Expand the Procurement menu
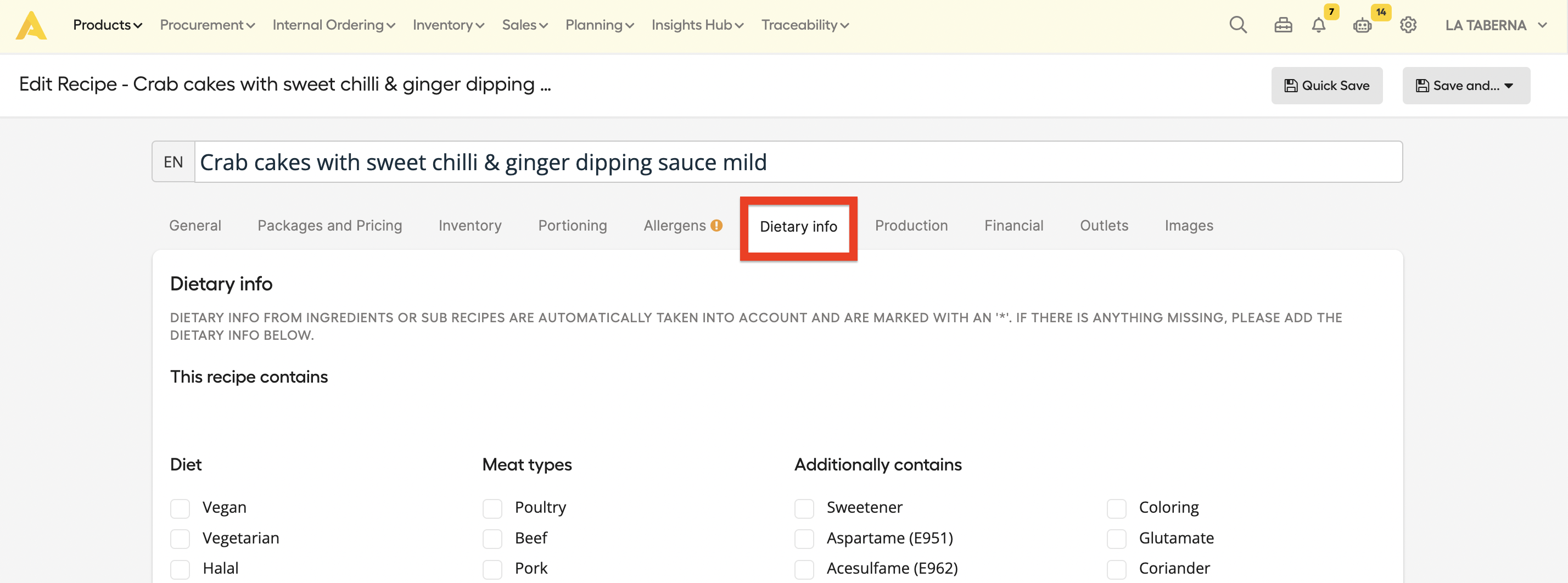Image resolution: width=1568 pixels, height=583 pixels. (x=207, y=25)
